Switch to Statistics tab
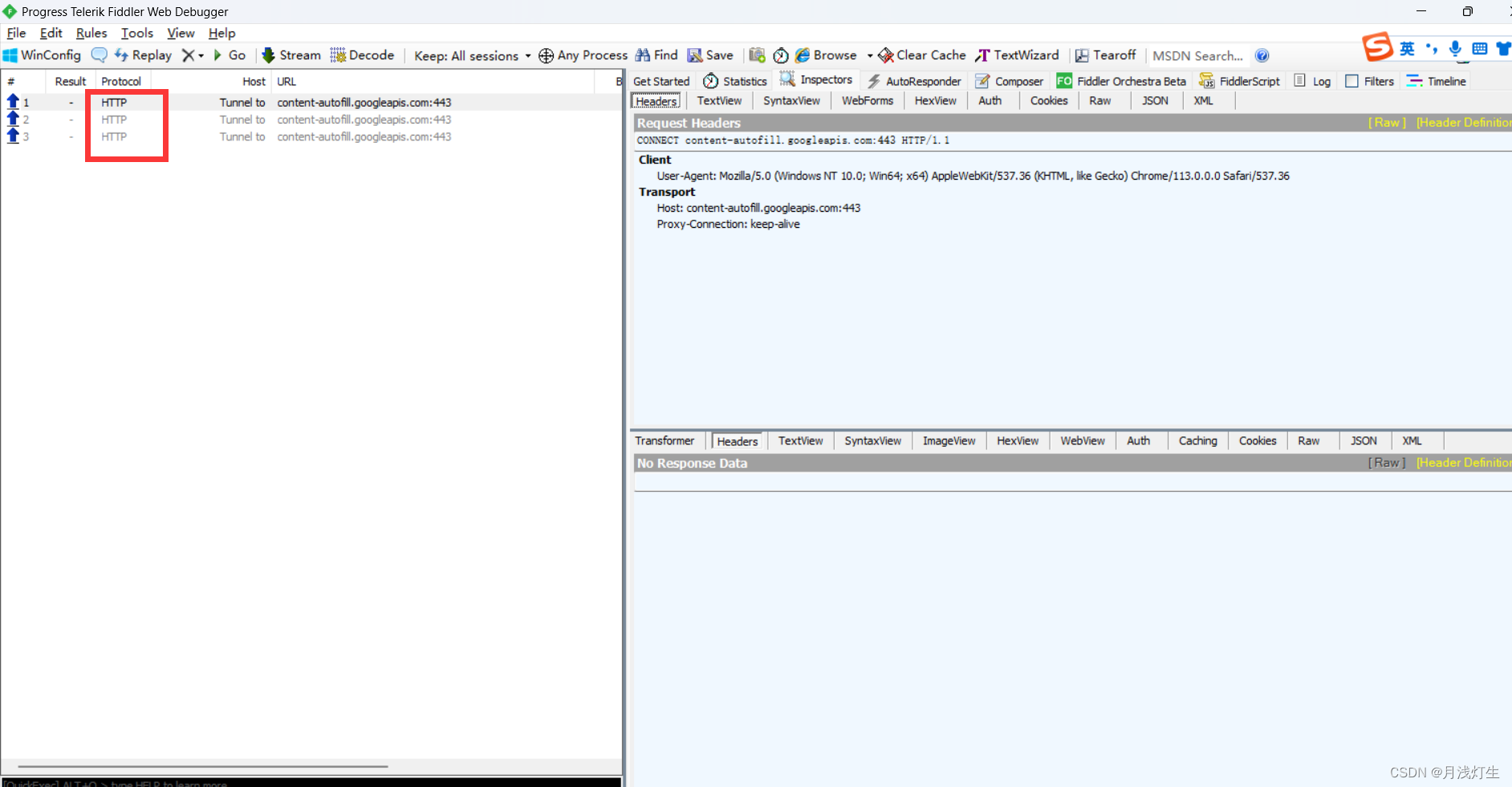Viewport: 1512px width, 787px height. pyautogui.click(x=735, y=81)
